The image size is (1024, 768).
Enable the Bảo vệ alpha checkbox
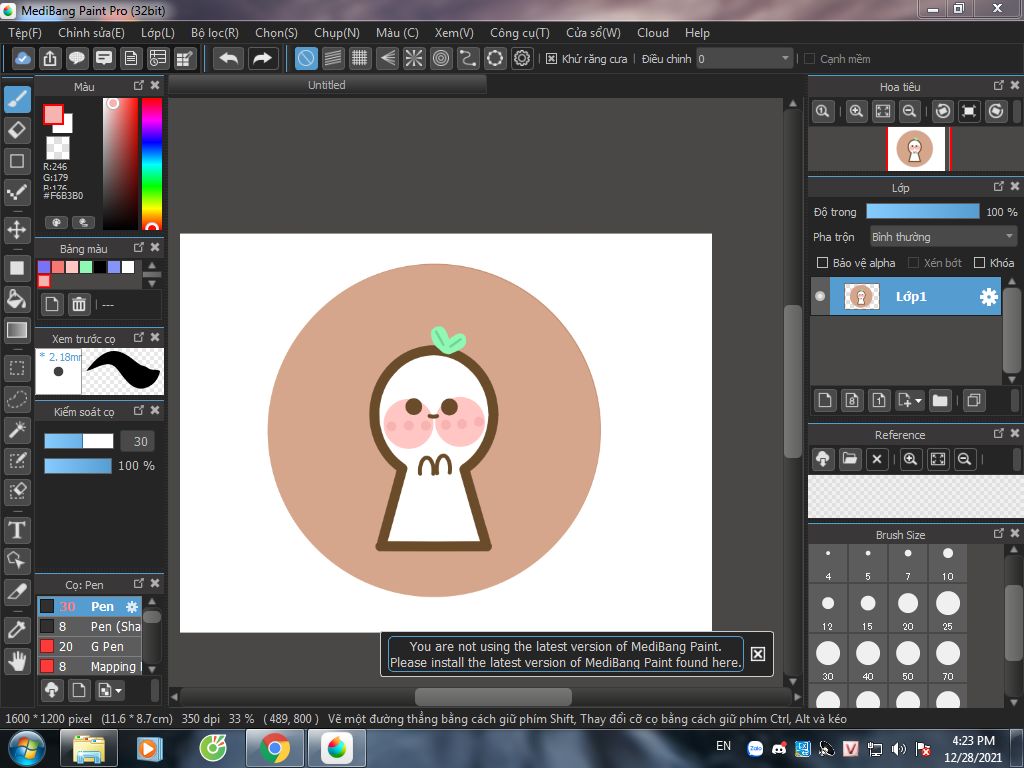[822, 263]
